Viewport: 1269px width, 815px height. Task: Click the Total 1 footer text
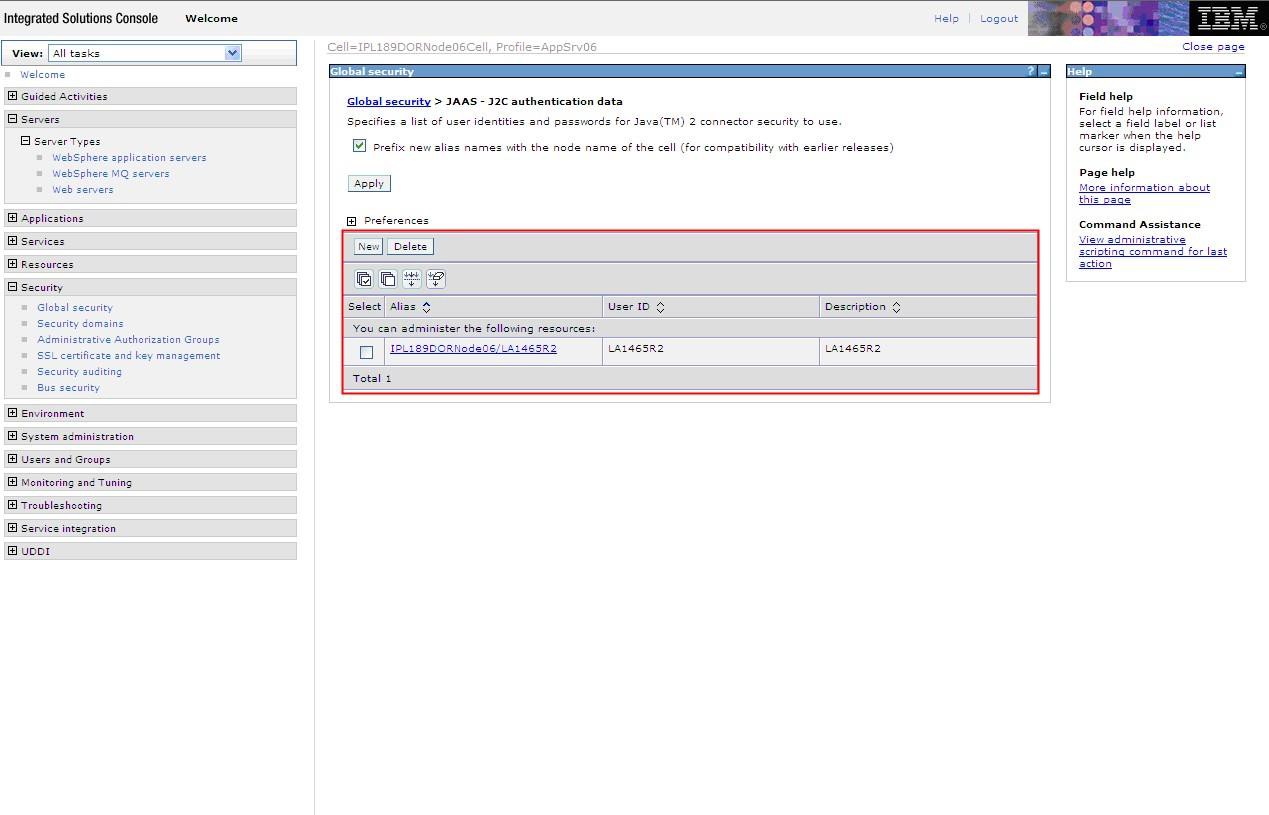372,379
